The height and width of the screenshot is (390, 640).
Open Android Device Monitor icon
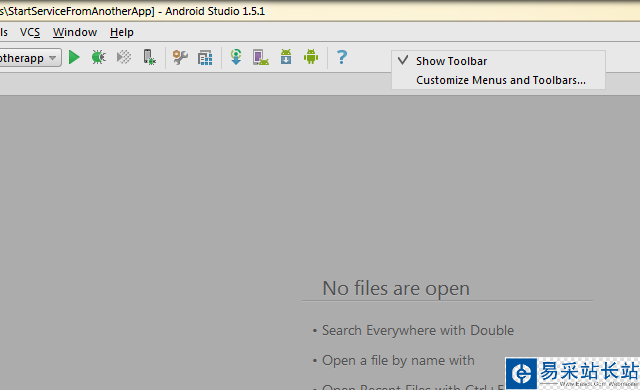click(311, 57)
